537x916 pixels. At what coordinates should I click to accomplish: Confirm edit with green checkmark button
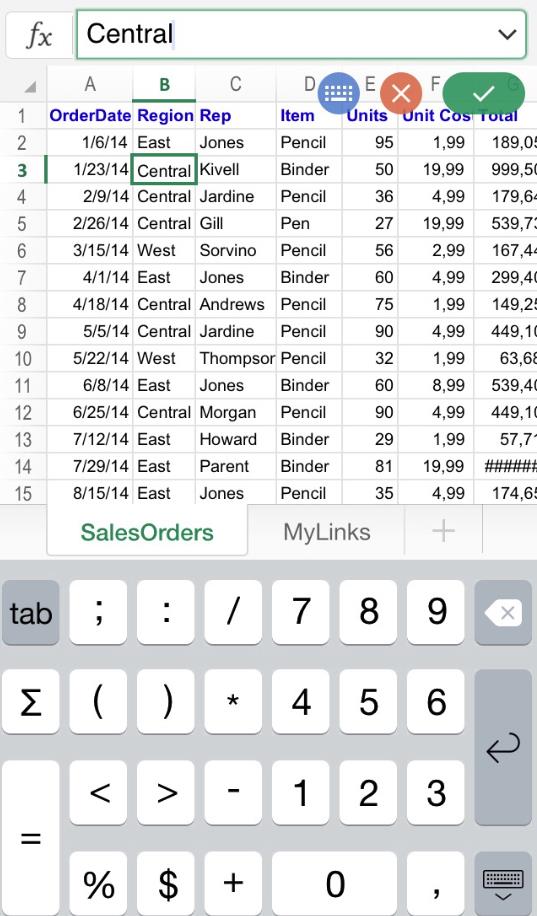point(483,93)
